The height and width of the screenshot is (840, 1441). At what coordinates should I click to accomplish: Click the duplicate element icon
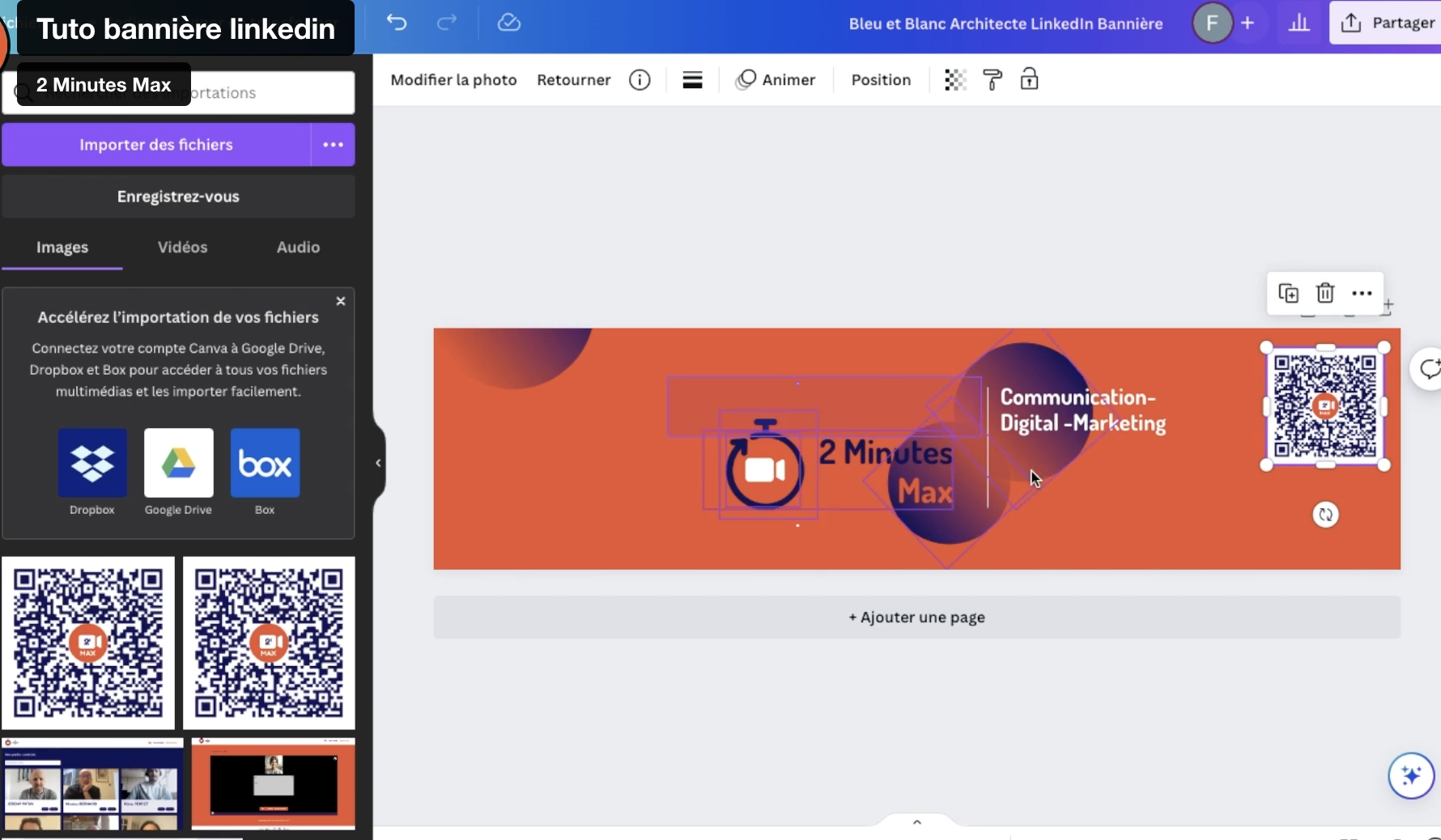1289,293
